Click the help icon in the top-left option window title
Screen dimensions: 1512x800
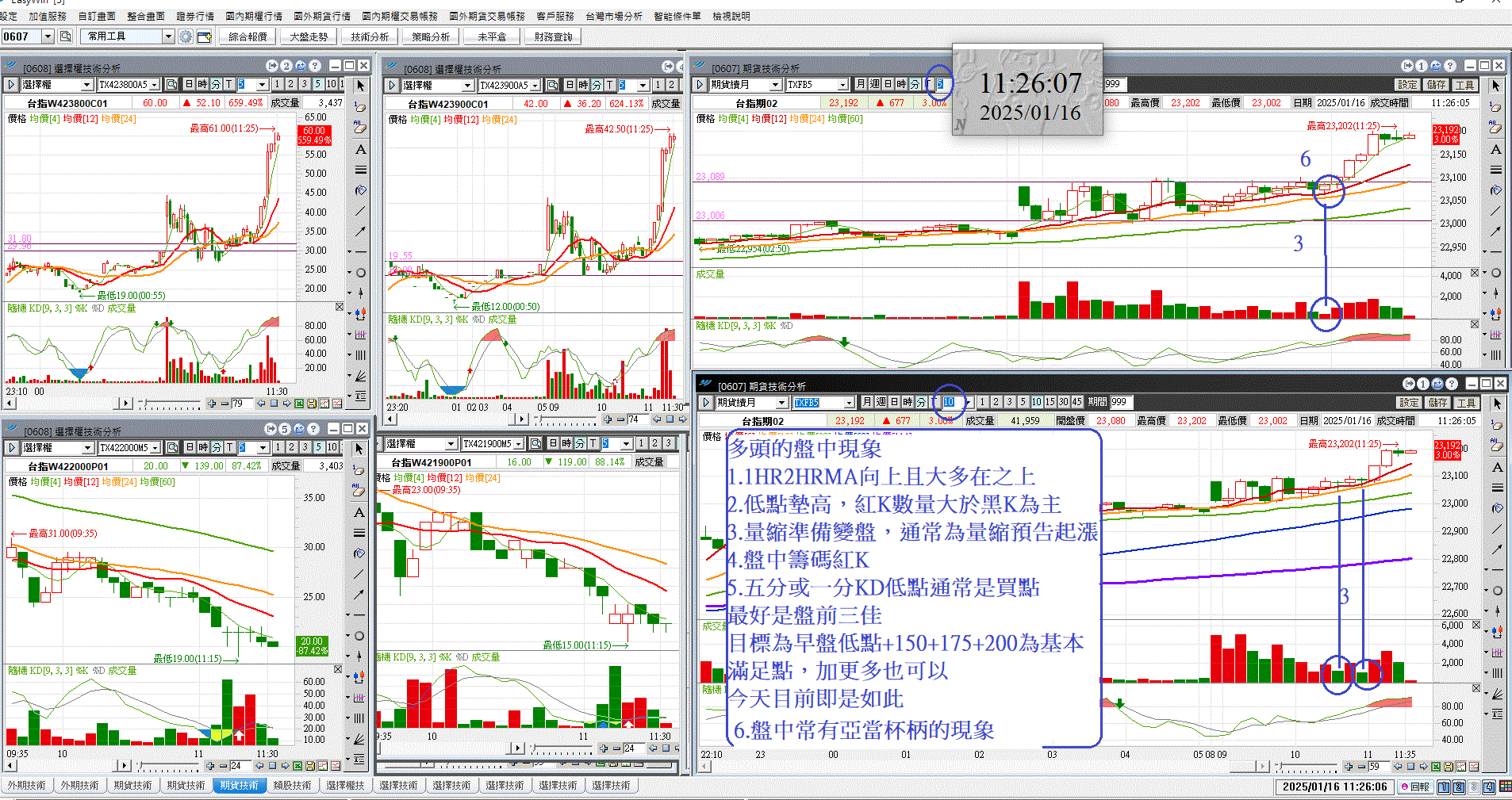pos(315,66)
